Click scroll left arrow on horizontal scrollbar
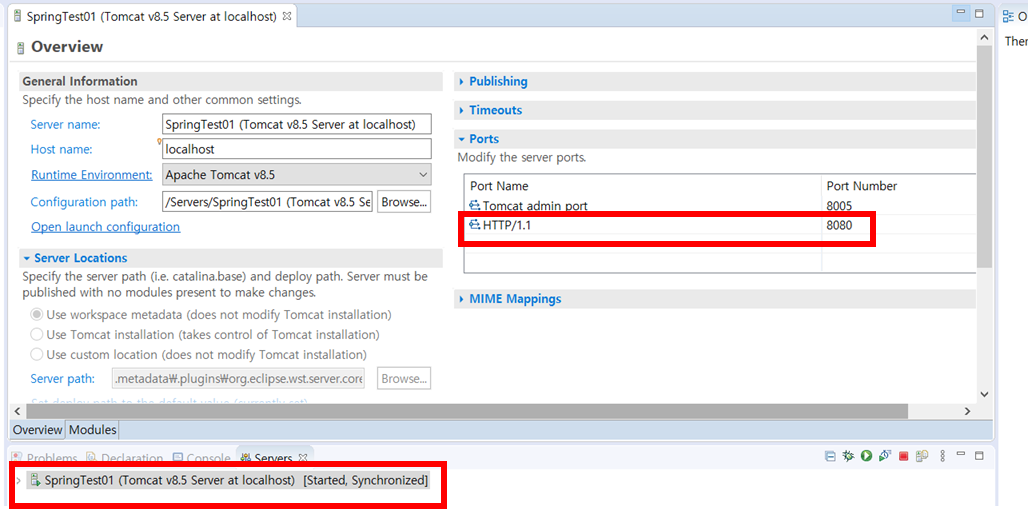Screen dimensions: 1028x509 click(x=17, y=411)
